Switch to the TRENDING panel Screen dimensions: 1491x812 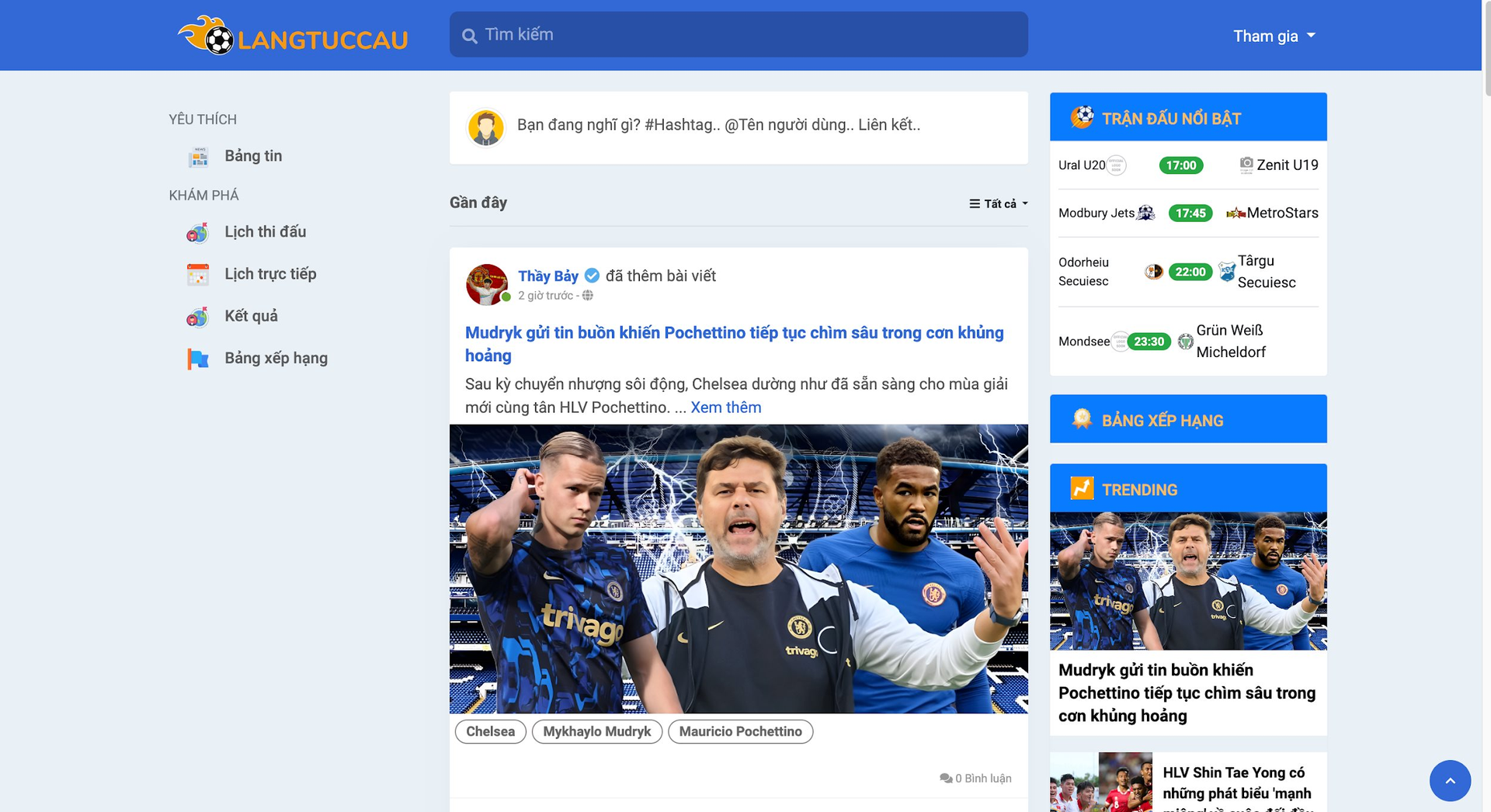click(x=1138, y=489)
